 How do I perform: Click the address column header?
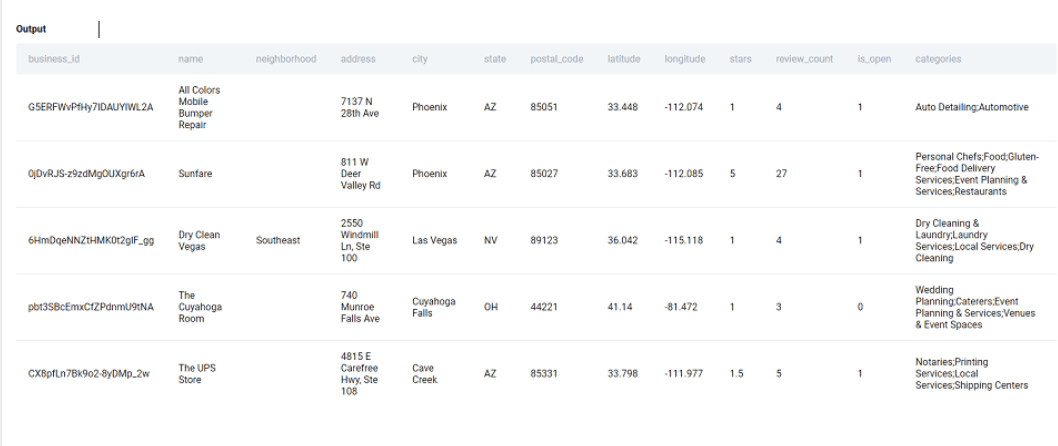click(358, 59)
